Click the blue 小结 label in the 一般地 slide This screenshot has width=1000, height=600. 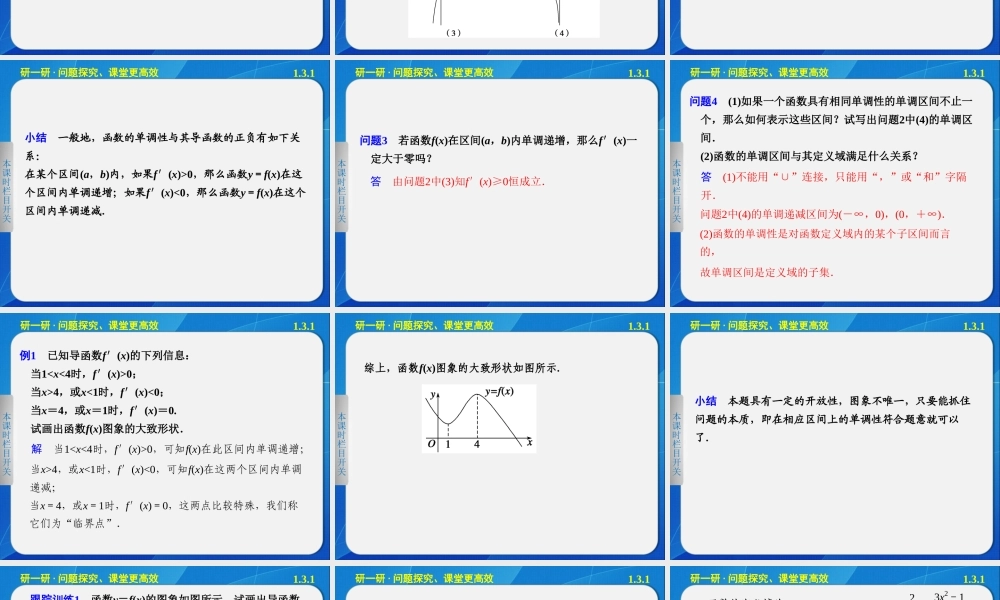click(x=36, y=137)
